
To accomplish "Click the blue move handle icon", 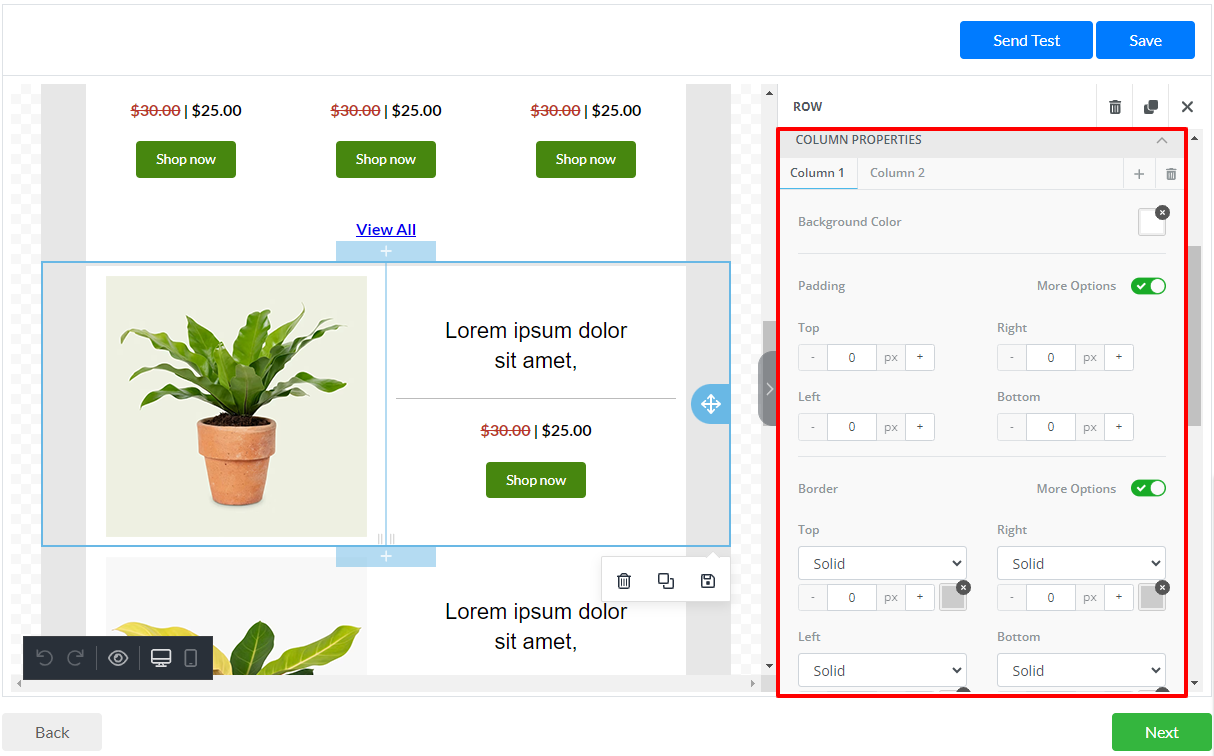I will (710, 404).
